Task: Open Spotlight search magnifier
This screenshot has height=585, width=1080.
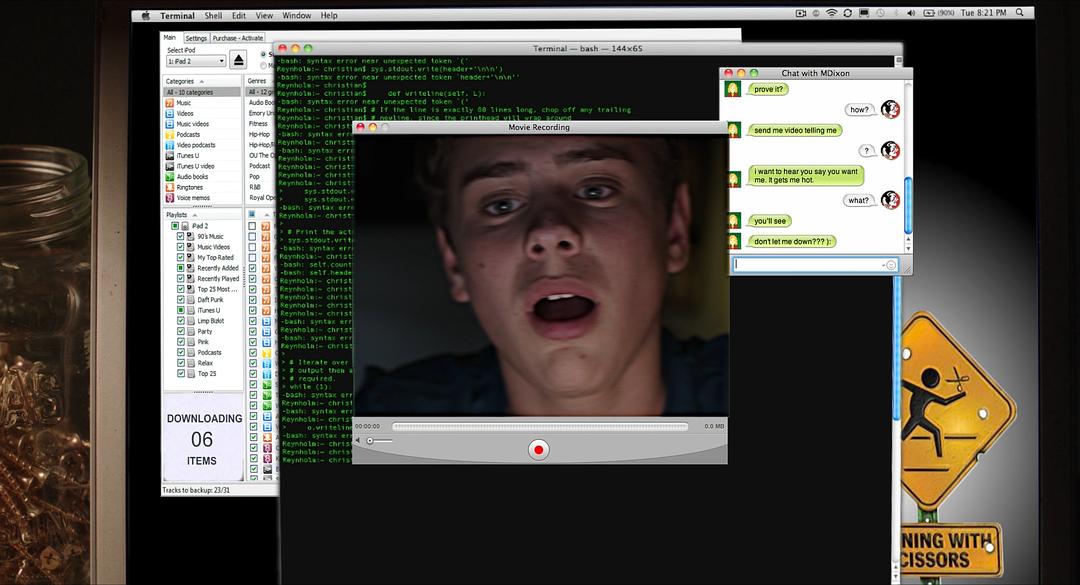Action: [1019, 12]
